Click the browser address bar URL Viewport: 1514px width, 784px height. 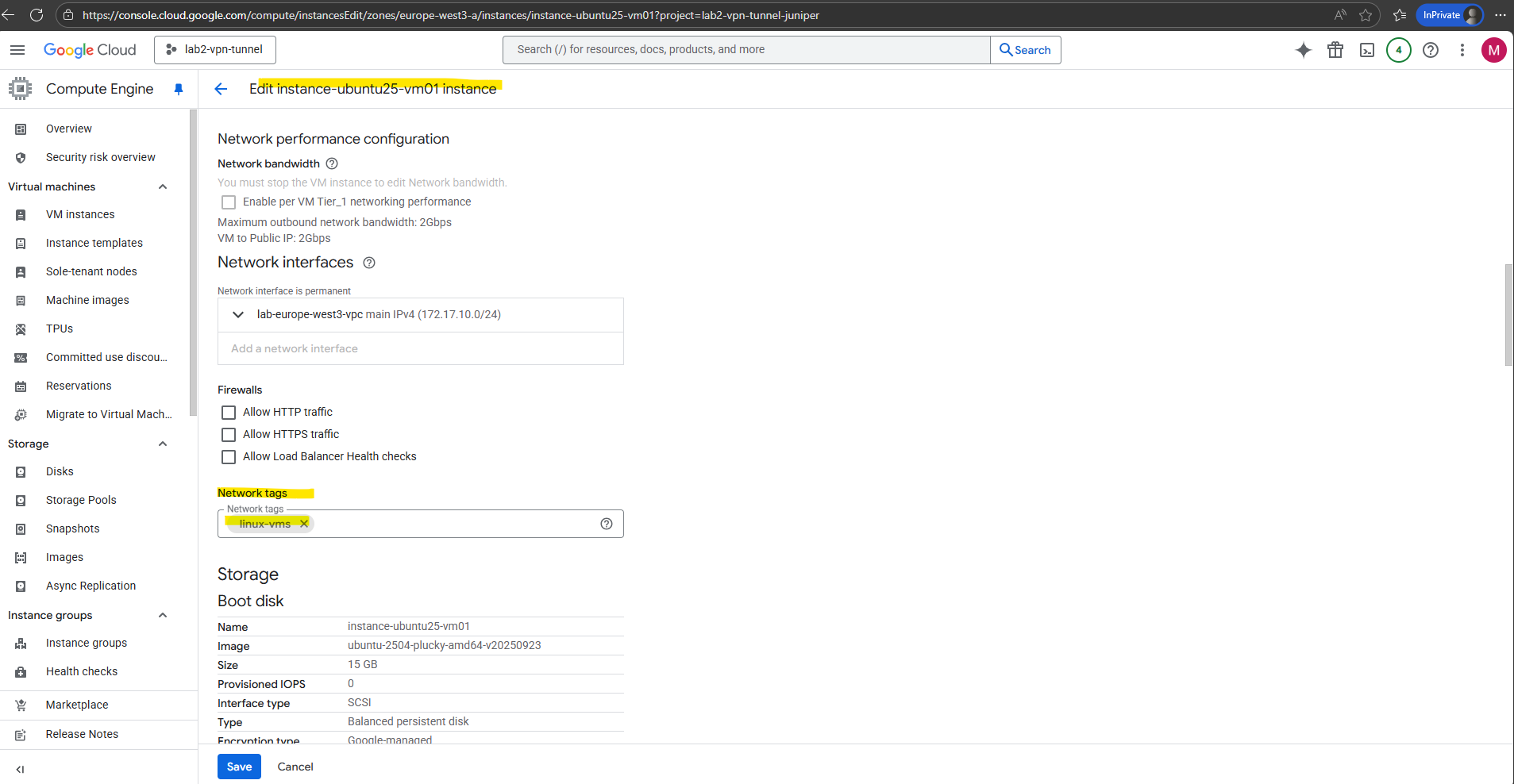pyautogui.click(x=451, y=15)
